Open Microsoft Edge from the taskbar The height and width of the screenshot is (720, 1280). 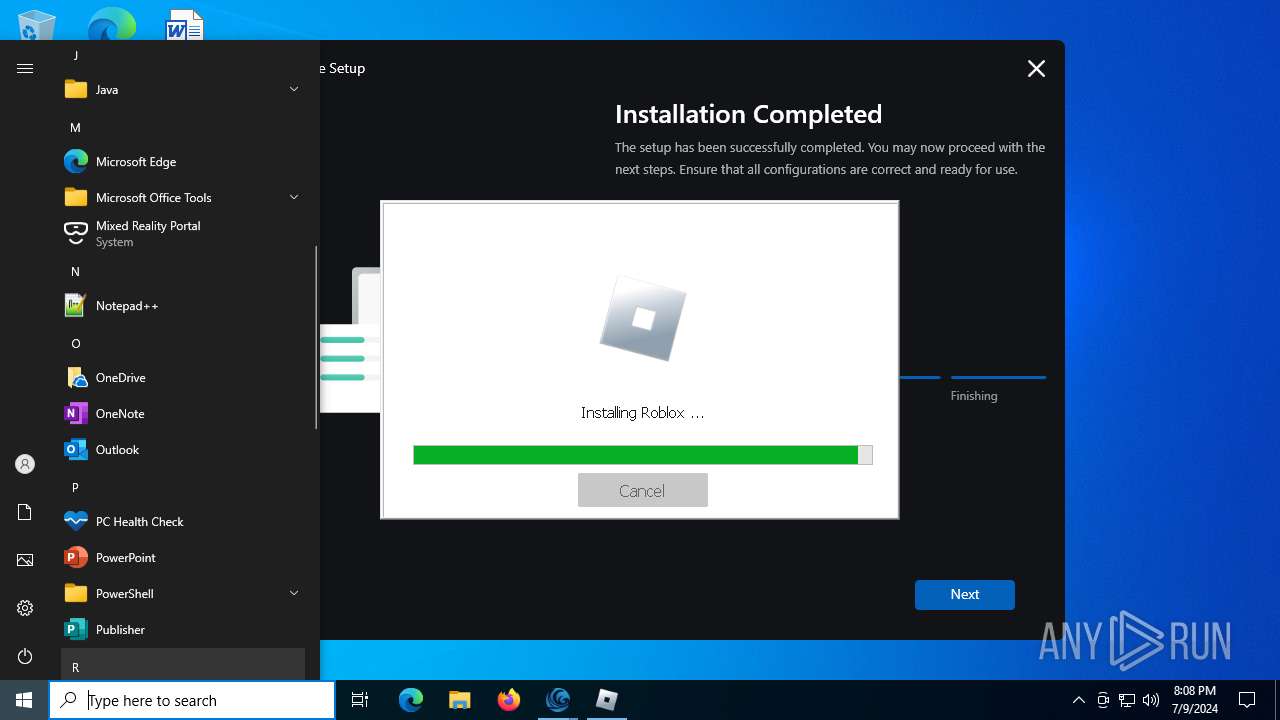[x=411, y=700]
